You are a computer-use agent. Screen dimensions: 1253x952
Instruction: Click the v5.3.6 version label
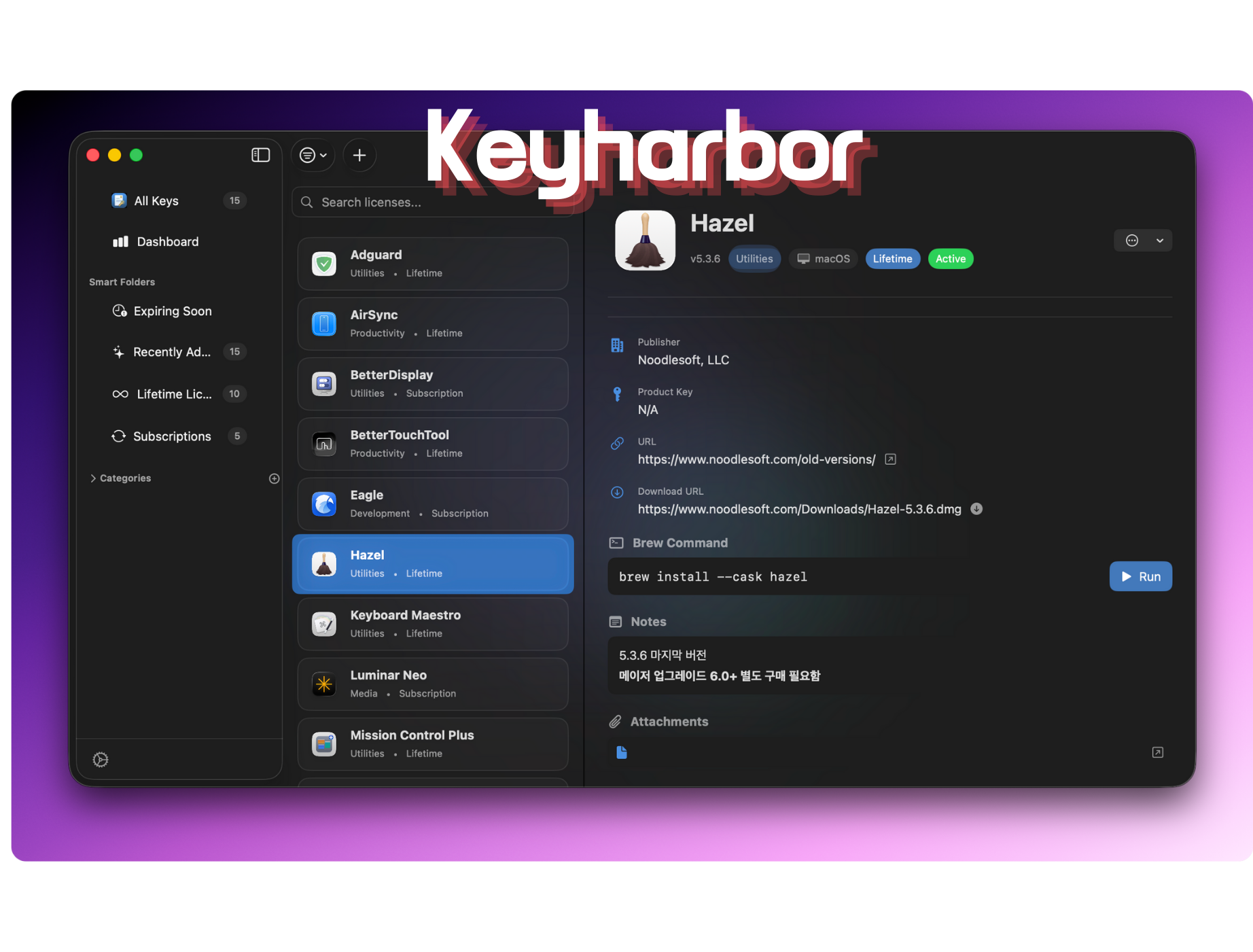pos(705,259)
